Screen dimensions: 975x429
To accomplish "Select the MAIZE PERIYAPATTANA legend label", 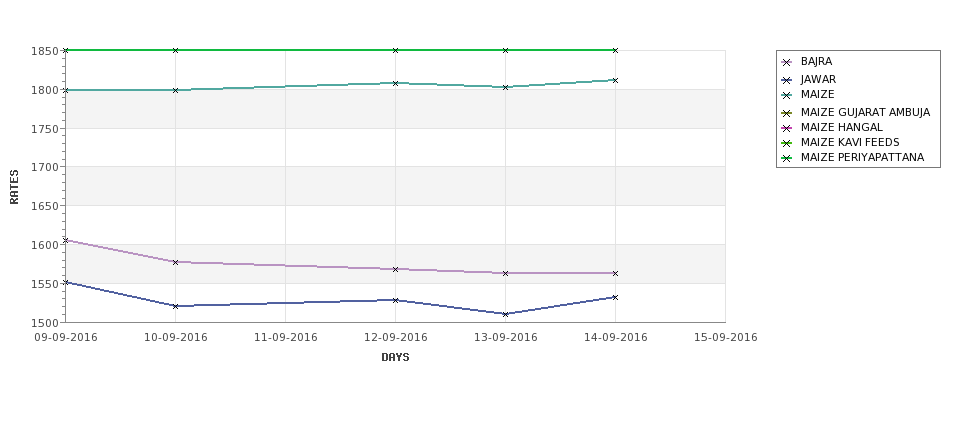I will (x=862, y=157).
